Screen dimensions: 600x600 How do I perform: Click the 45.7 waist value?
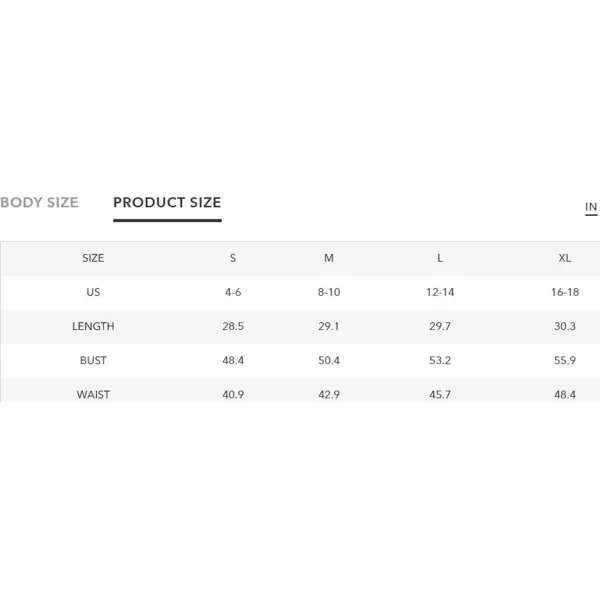point(440,394)
